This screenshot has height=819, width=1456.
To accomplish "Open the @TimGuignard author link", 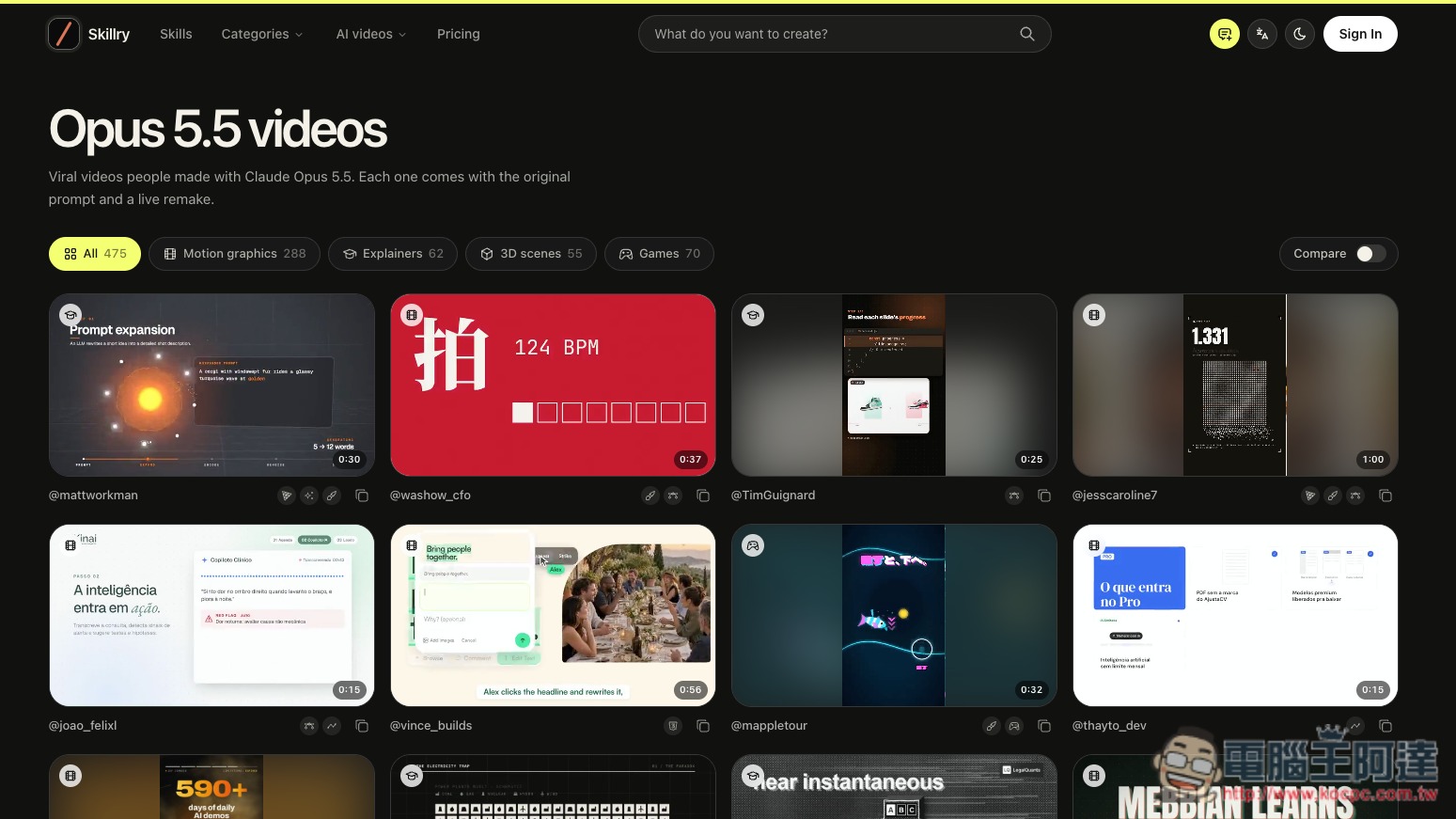I will (774, 496).
